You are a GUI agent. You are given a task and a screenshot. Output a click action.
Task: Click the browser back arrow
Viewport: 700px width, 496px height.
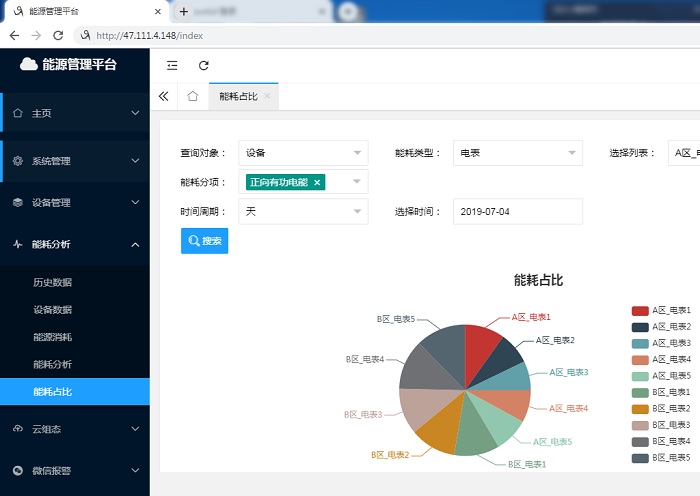(x=14, y=35)
